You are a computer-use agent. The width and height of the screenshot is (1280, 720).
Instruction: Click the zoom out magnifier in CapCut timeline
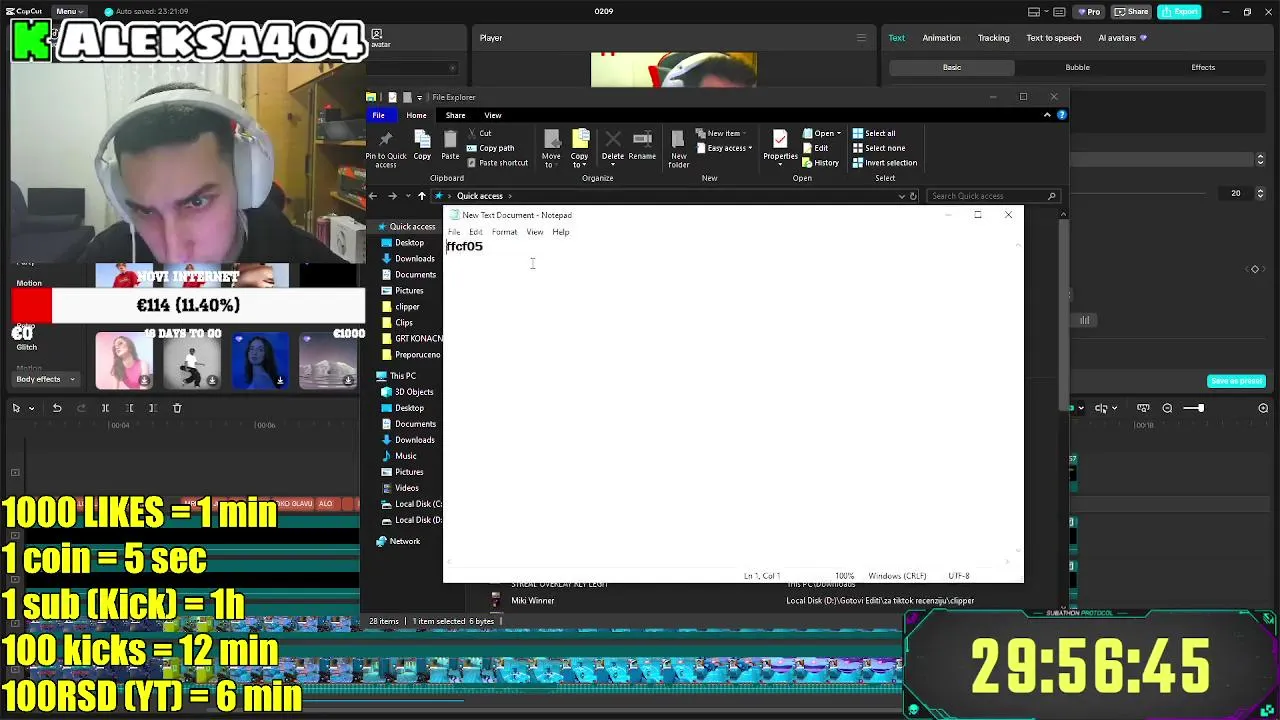(x=1167, y=408)
